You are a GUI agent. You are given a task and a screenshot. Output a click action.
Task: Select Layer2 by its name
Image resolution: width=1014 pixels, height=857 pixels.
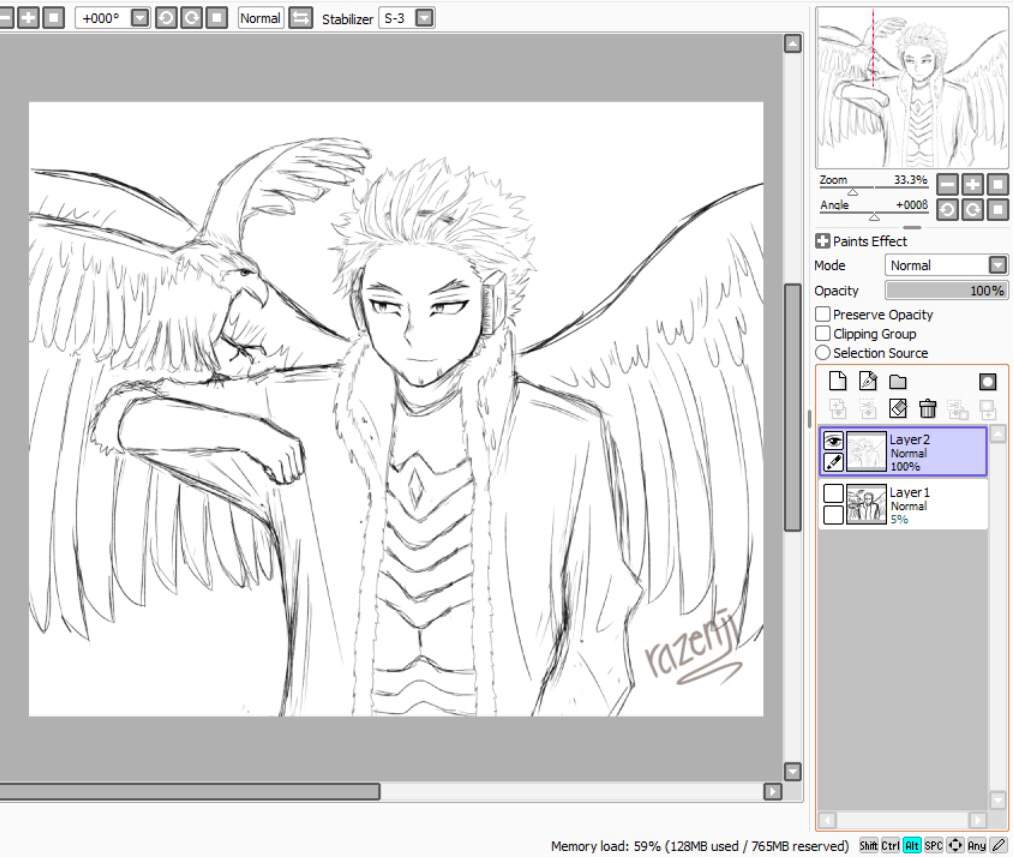909,439
